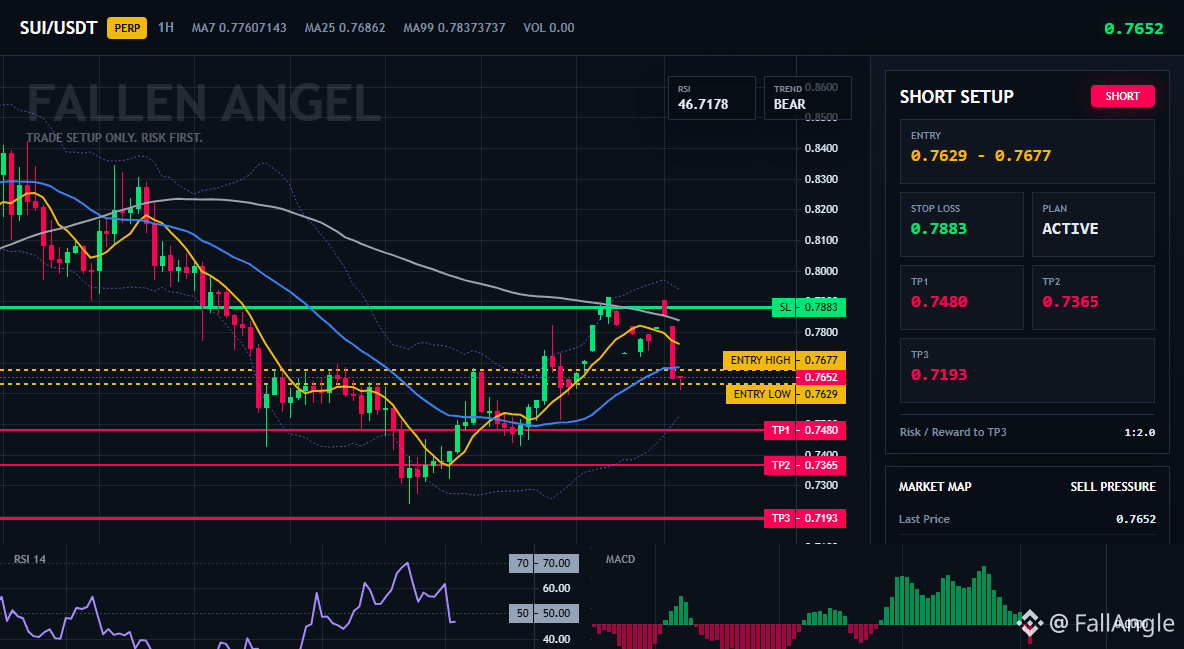Click the RSI 70 level tag
Image resolution: width=1184 pixels, height=649 pixels.
click(544, 563)
